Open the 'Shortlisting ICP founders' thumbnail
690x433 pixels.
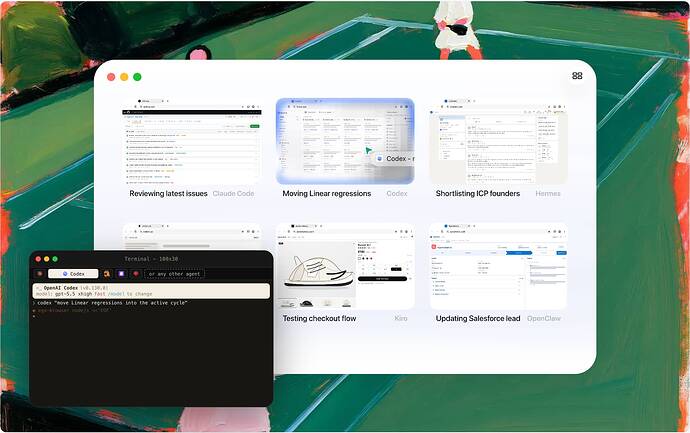click(x=498, y=141)
